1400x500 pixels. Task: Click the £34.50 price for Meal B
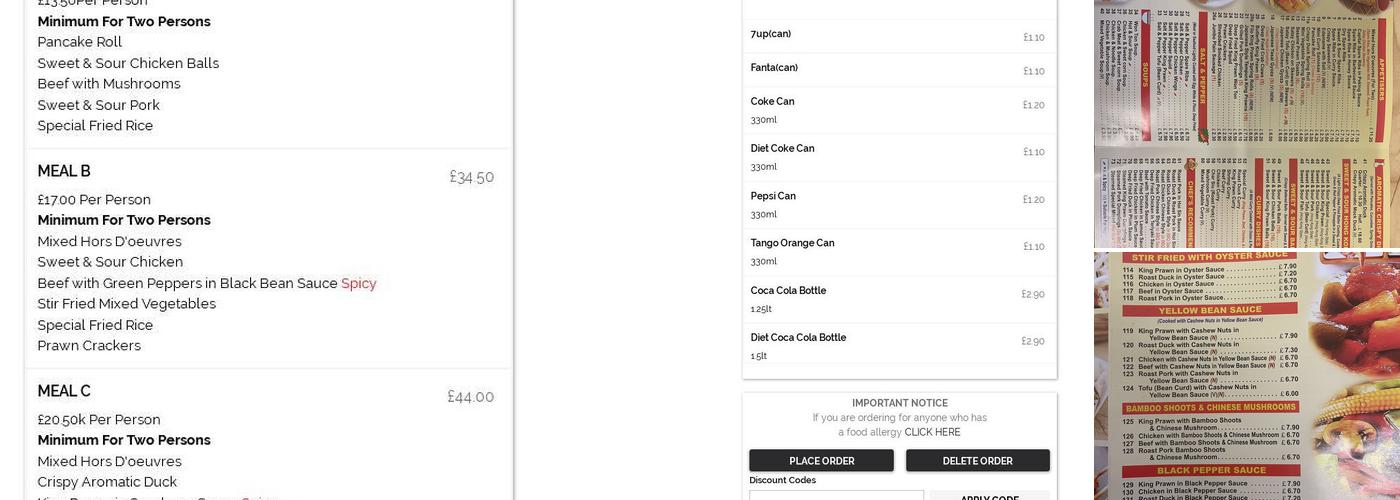pyautogui.click(x=471, y=177)
